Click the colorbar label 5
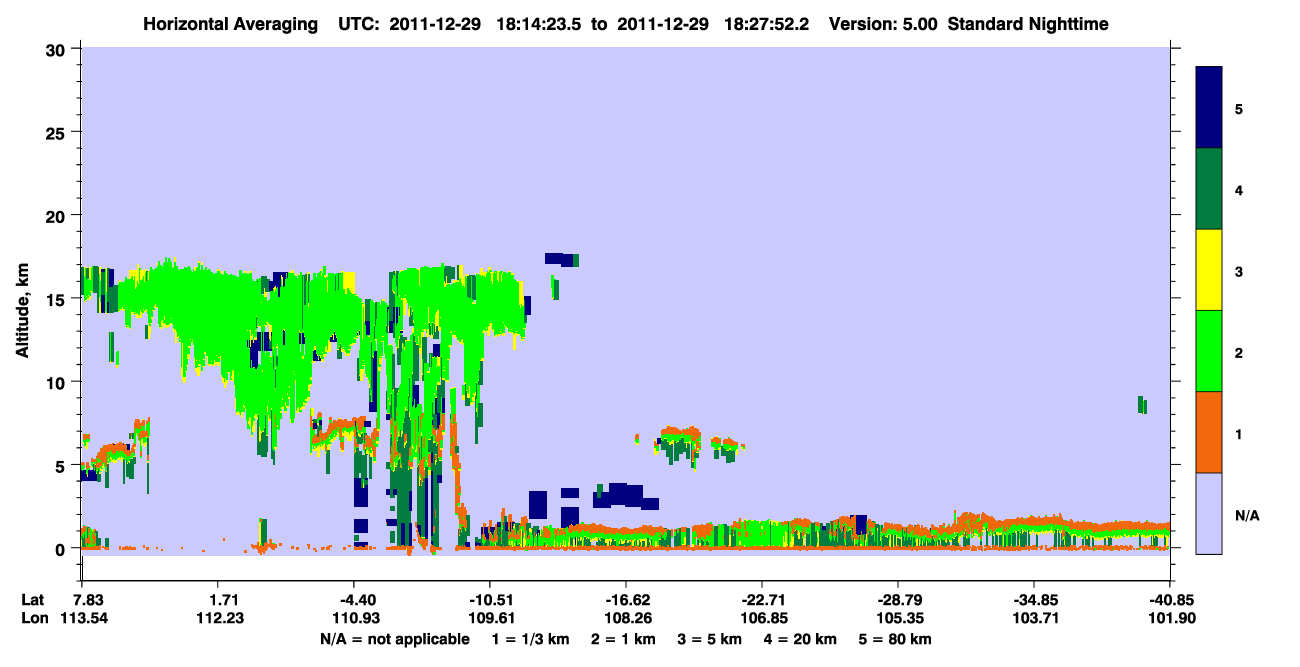Viewport: 1300px width, 667px height. coord(1239,108)
